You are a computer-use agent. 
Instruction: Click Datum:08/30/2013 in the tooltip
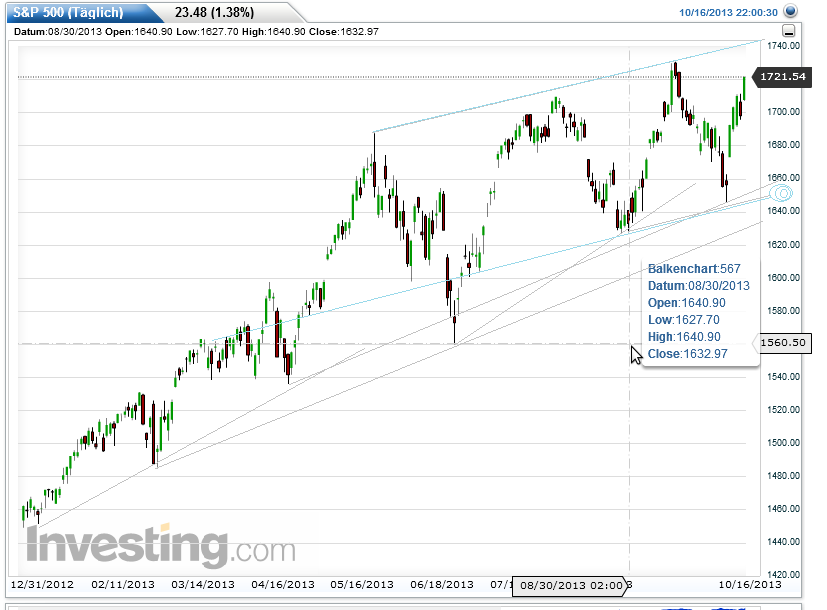(699, 286)
